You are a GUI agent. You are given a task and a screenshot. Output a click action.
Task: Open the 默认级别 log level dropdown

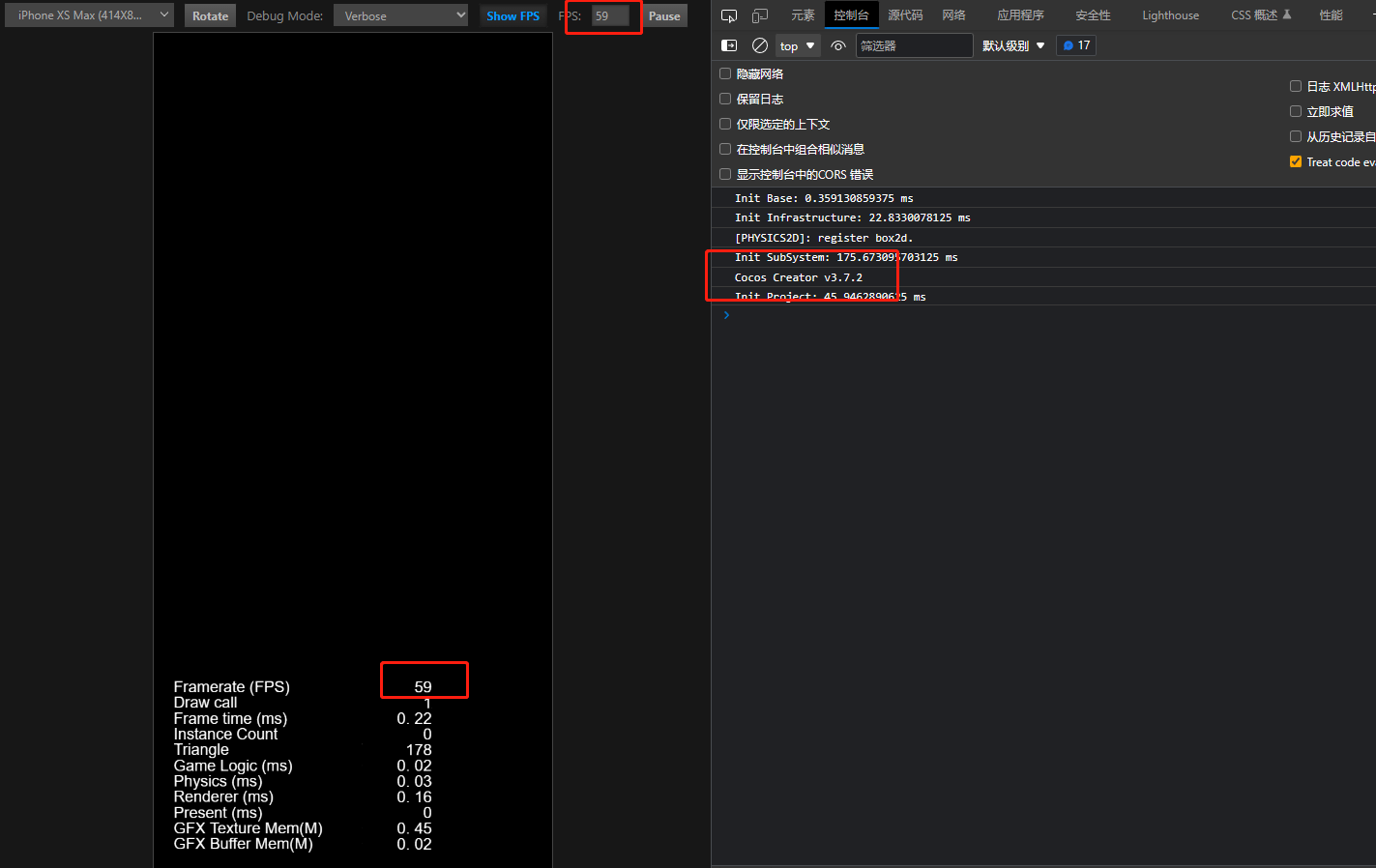[x=1013, y=45]
